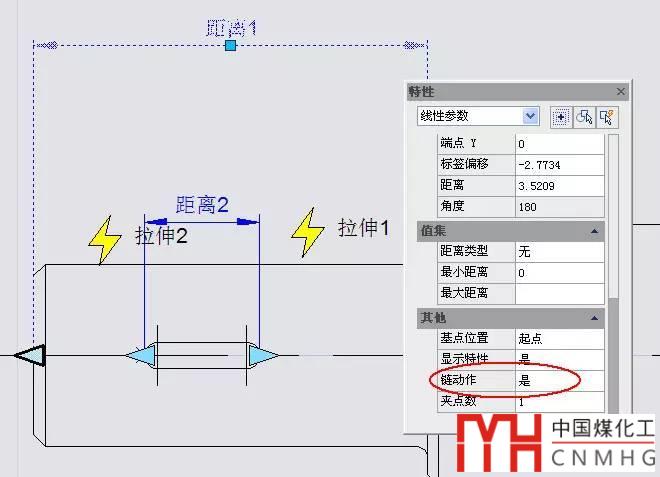The height and width of the screenshot is (477, 660).
Task: Click the right cyan triangle grip of 距离2
Action: pos(263,356)
